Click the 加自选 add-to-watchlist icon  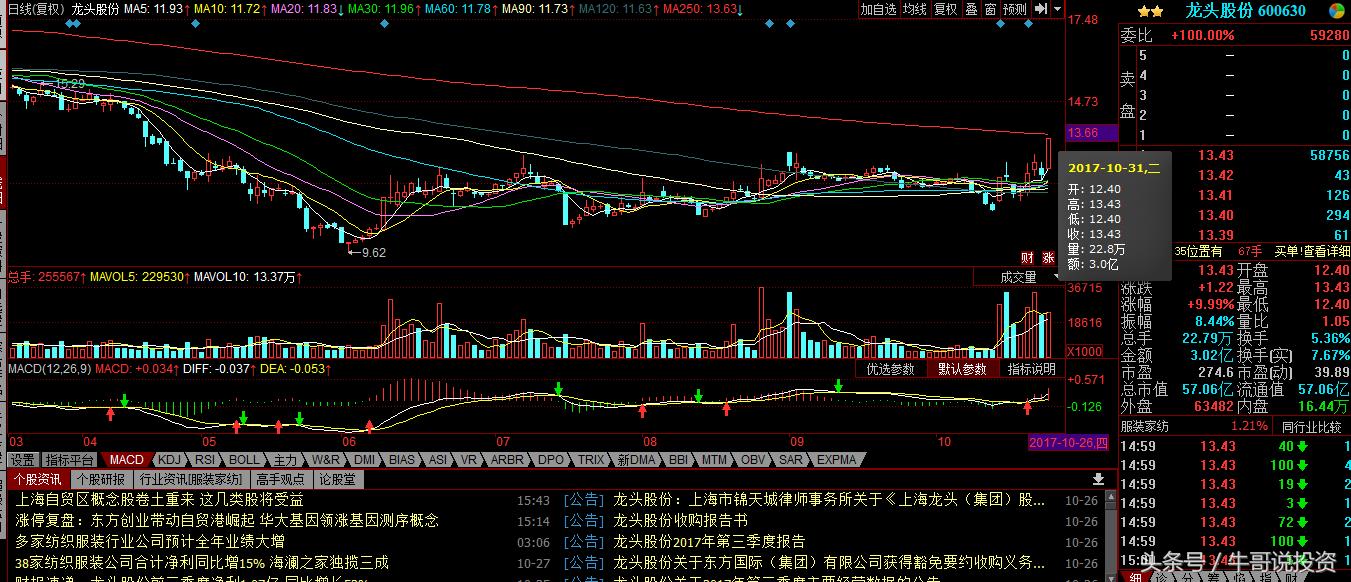[x=878, y=9]
